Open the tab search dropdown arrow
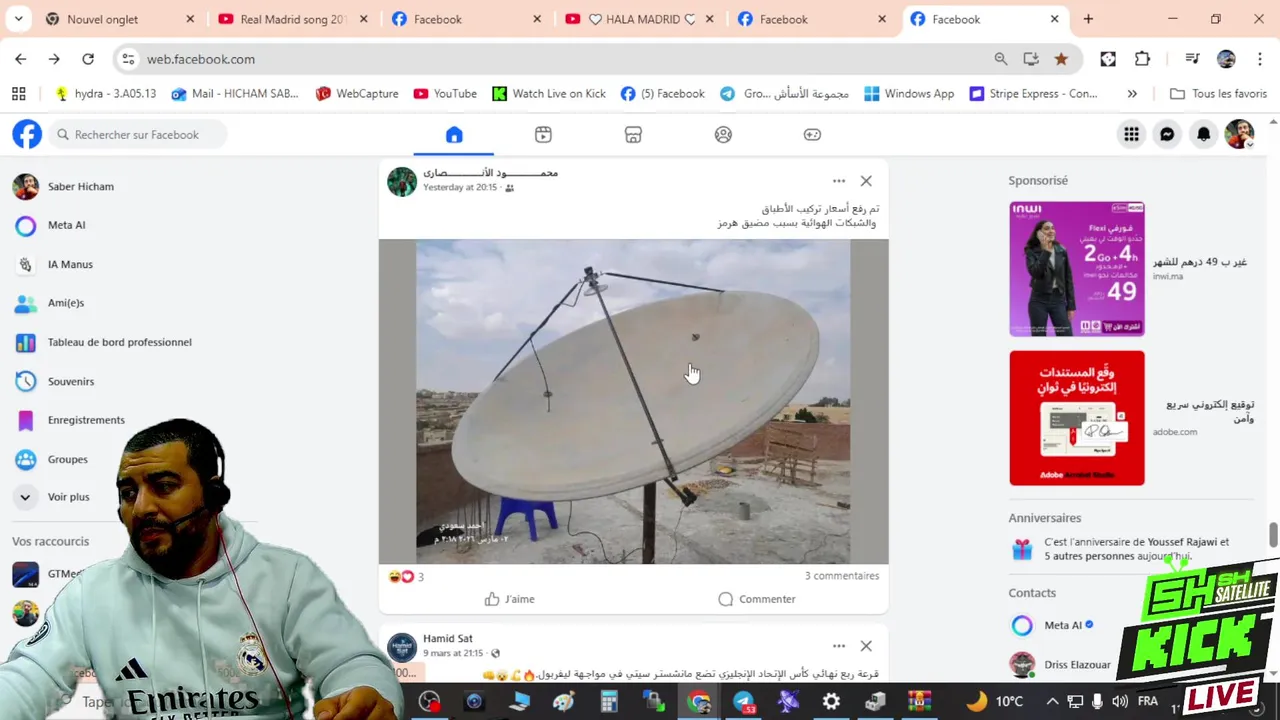 click(x=18, y=19)
